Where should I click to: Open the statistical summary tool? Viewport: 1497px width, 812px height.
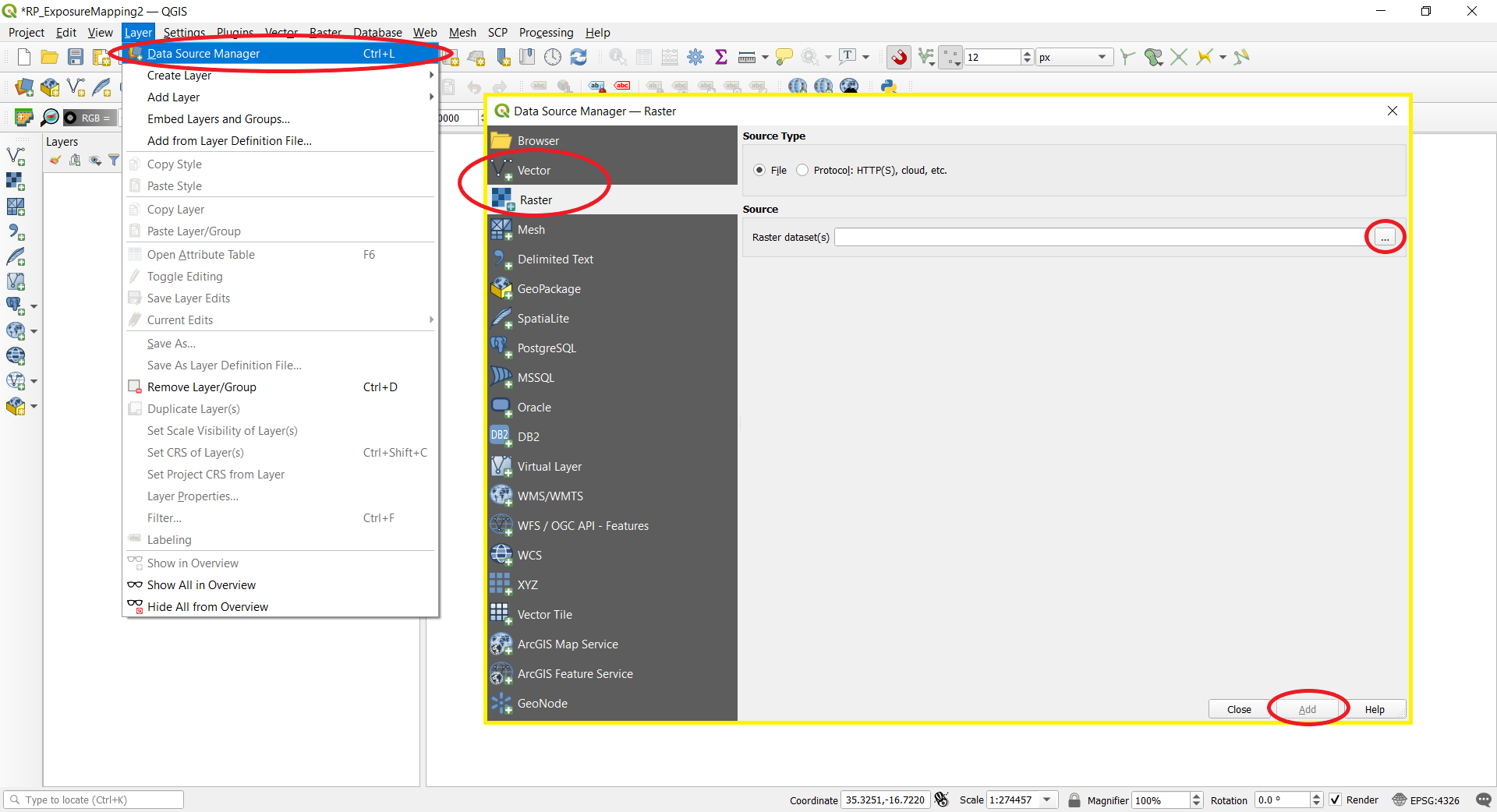pyautogui.click(x=721, y=57)
